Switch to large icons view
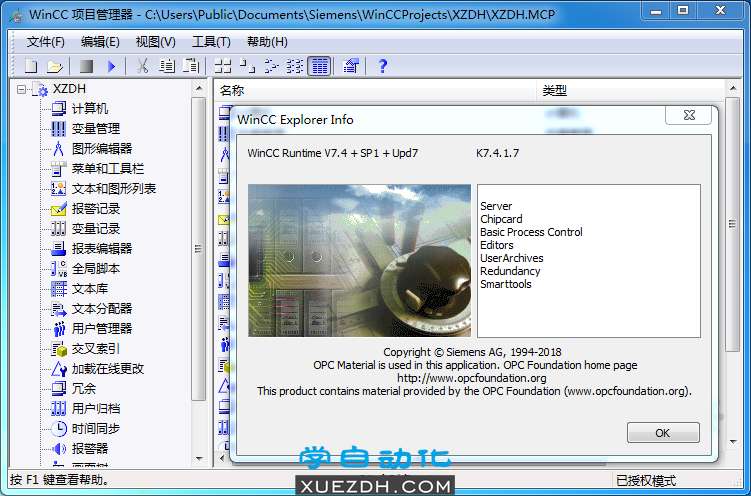Viewport: 751px width, 496px height. (223, 66)
